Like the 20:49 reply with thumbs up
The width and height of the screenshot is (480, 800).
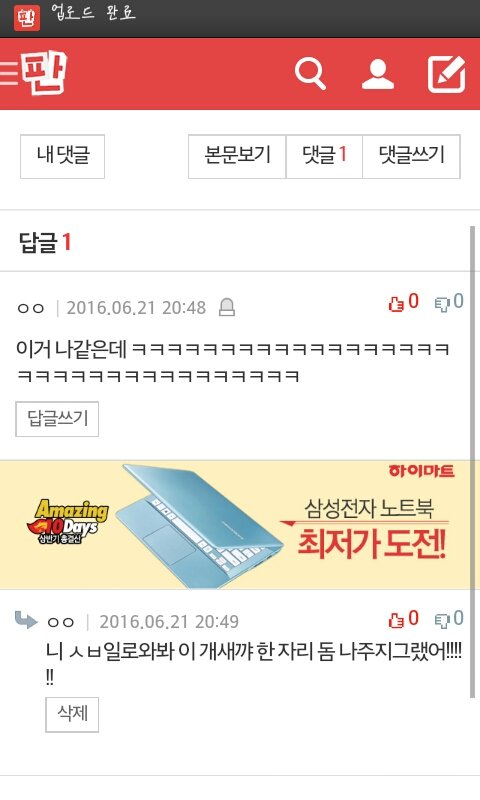(x=403, y=619)
